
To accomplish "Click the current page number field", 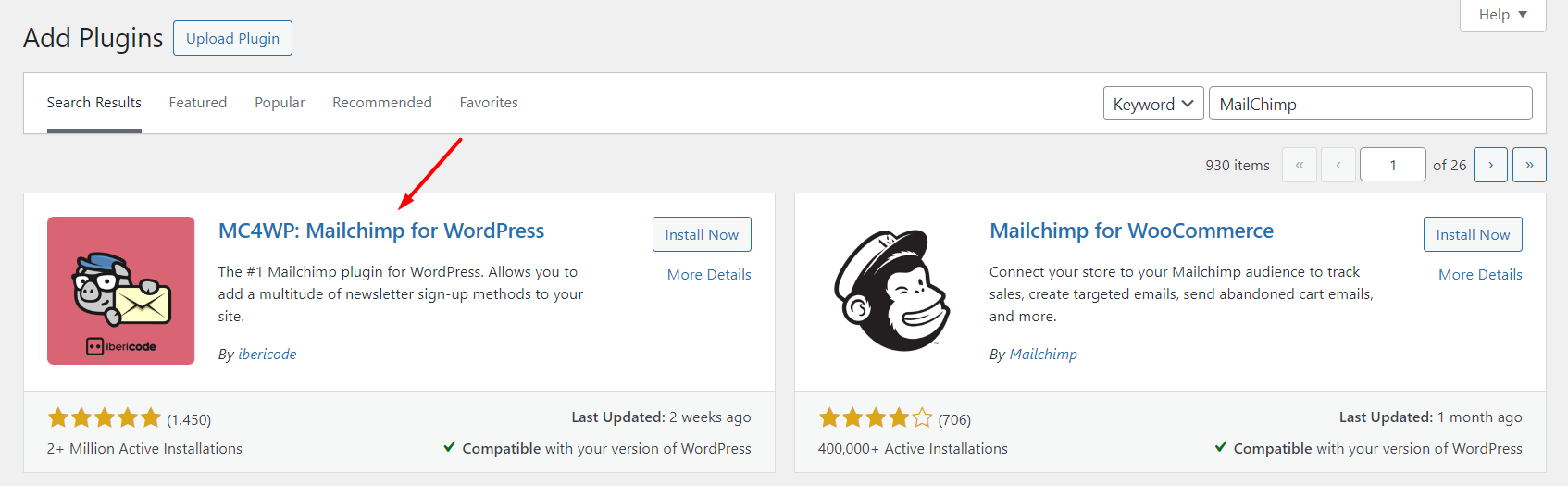I will tap(1392, 165).
